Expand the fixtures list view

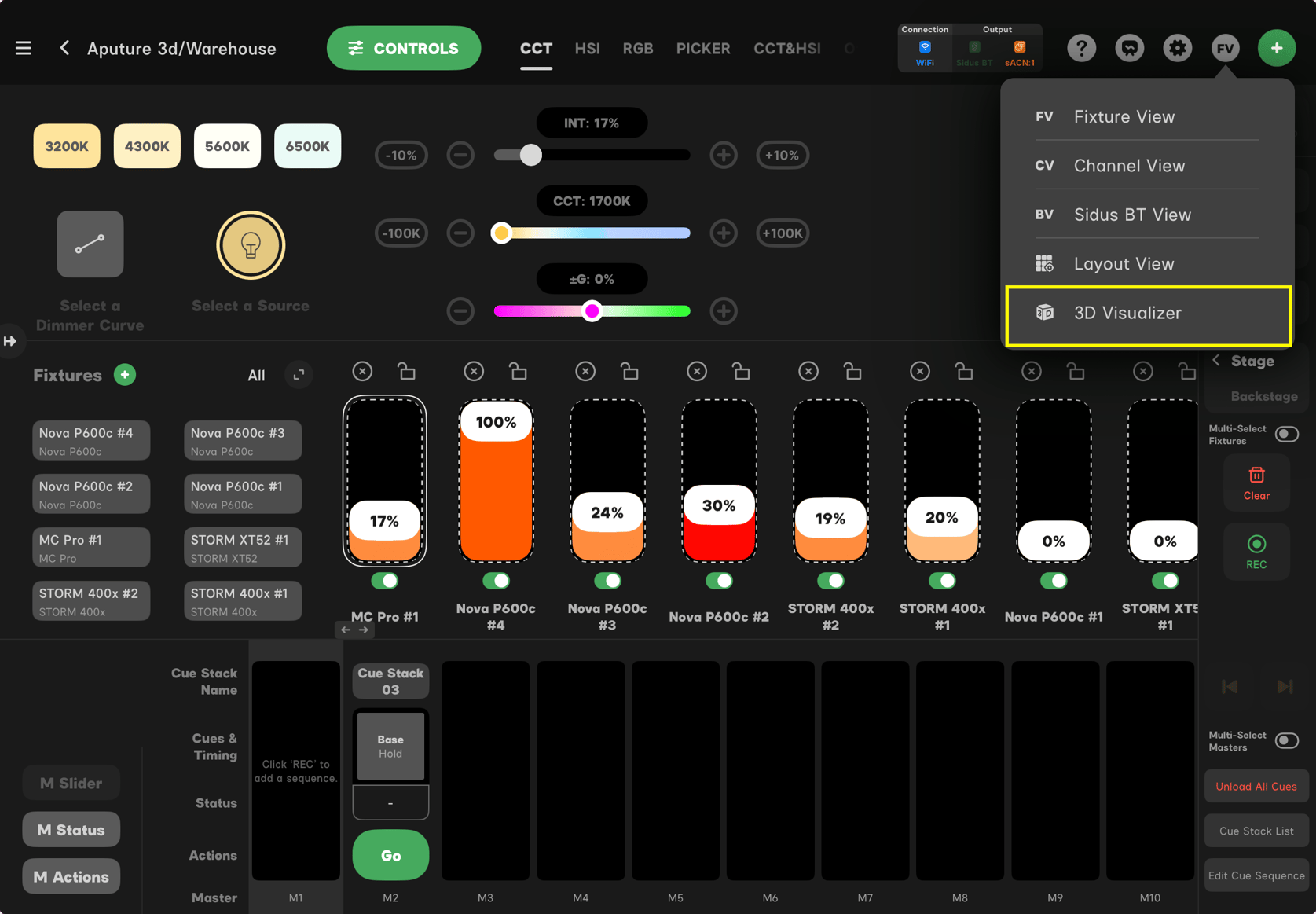tap(299, 375)
